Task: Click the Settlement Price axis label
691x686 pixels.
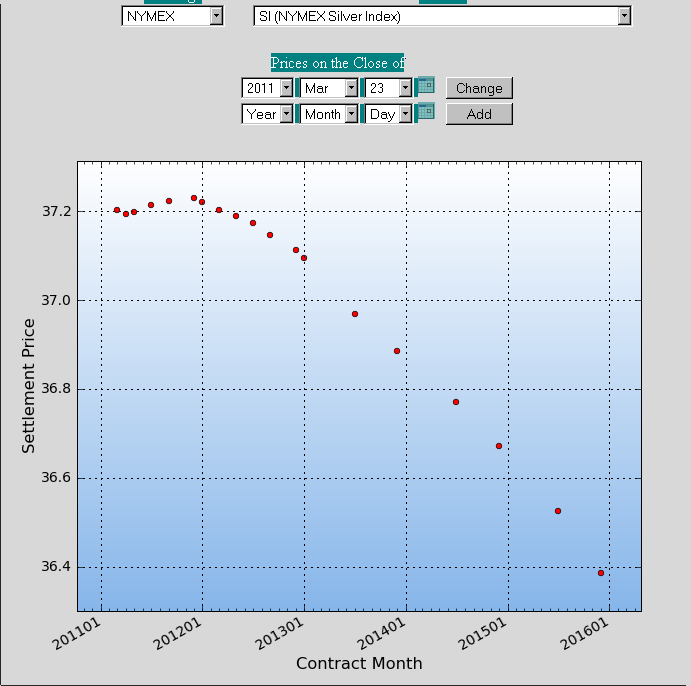Action: 28,386
